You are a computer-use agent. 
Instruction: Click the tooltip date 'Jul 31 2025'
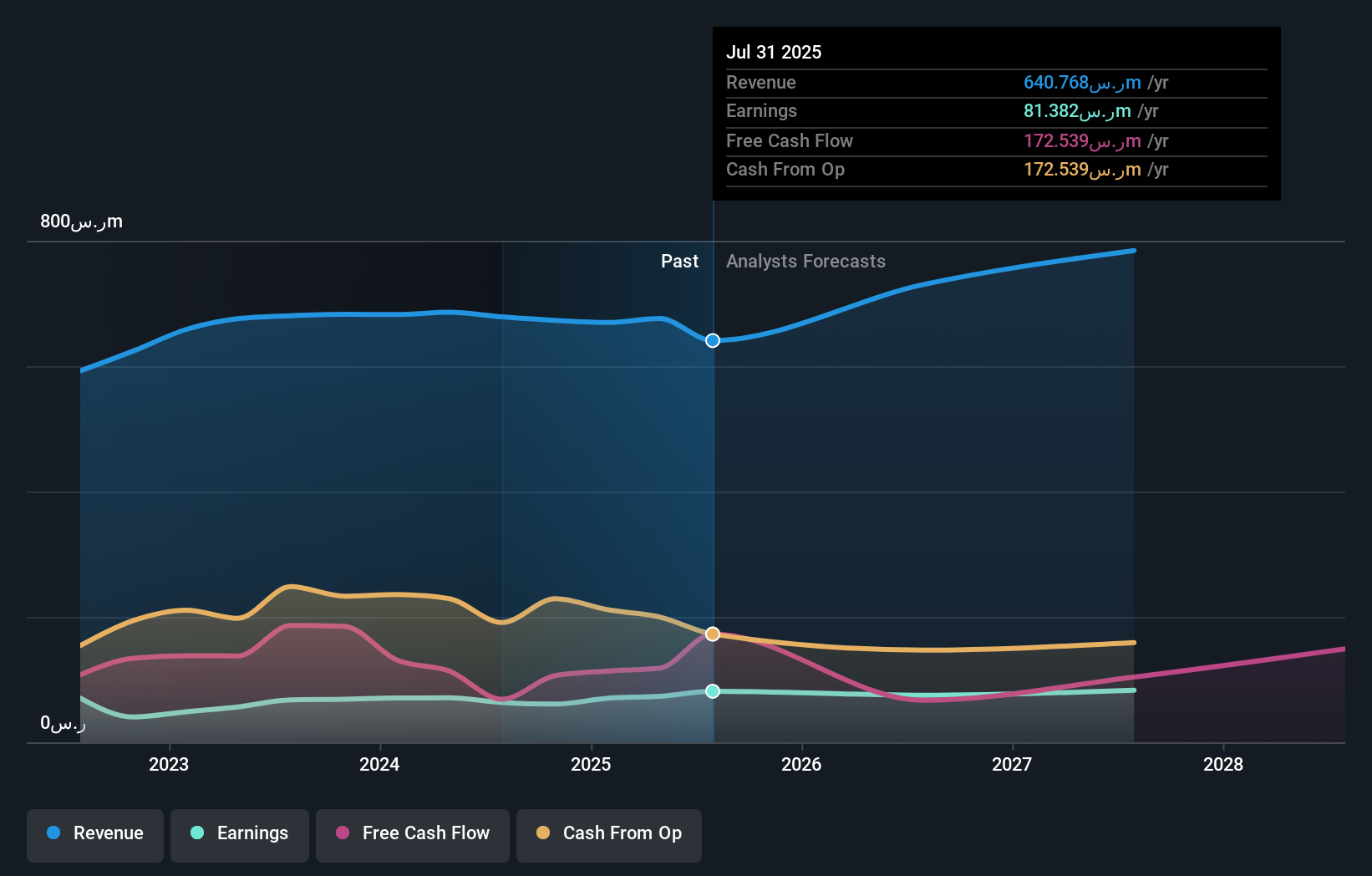click(774, 52)
